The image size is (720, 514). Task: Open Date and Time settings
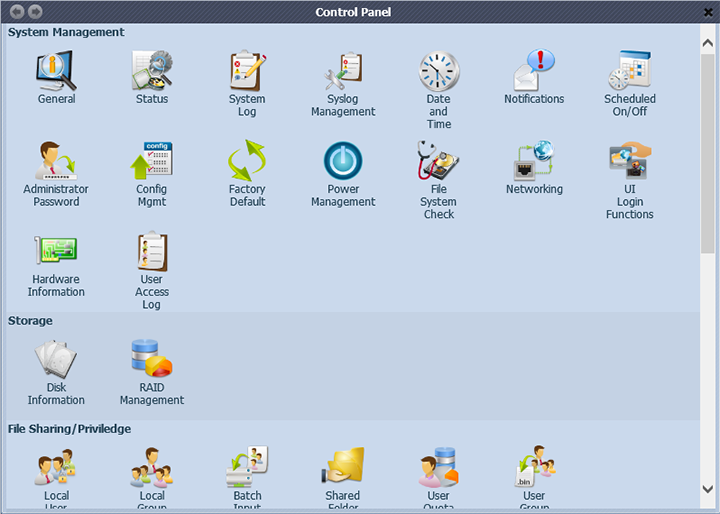(x=438, y=71)
